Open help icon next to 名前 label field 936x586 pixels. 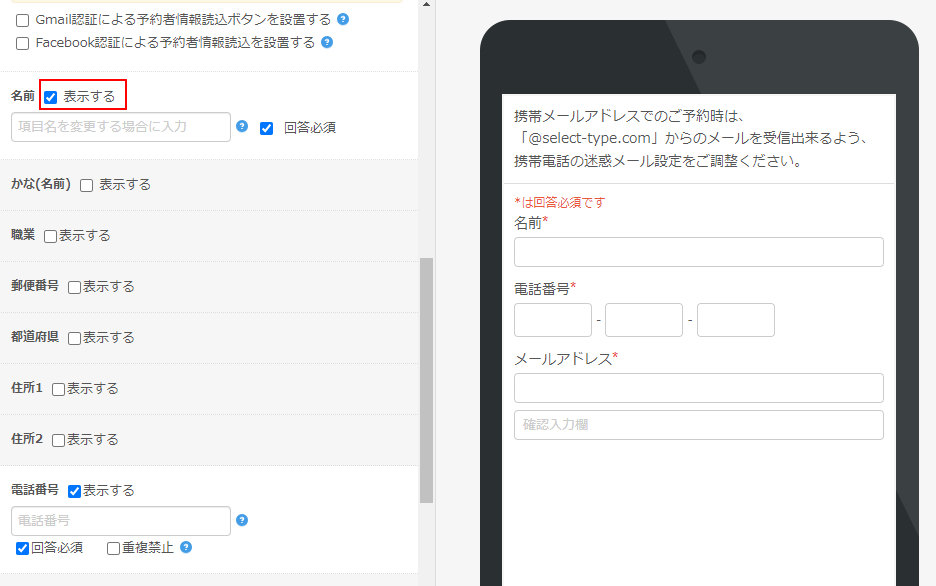[x=242, y=126]
